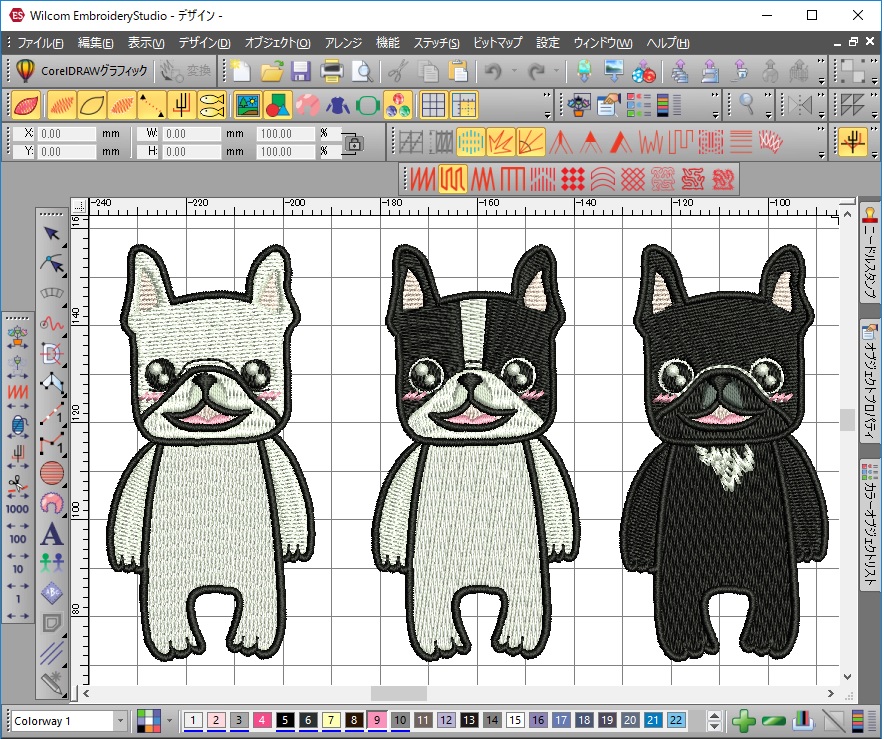Click the red striped circle tool
The image size is (884, 739).
(52, 473)
